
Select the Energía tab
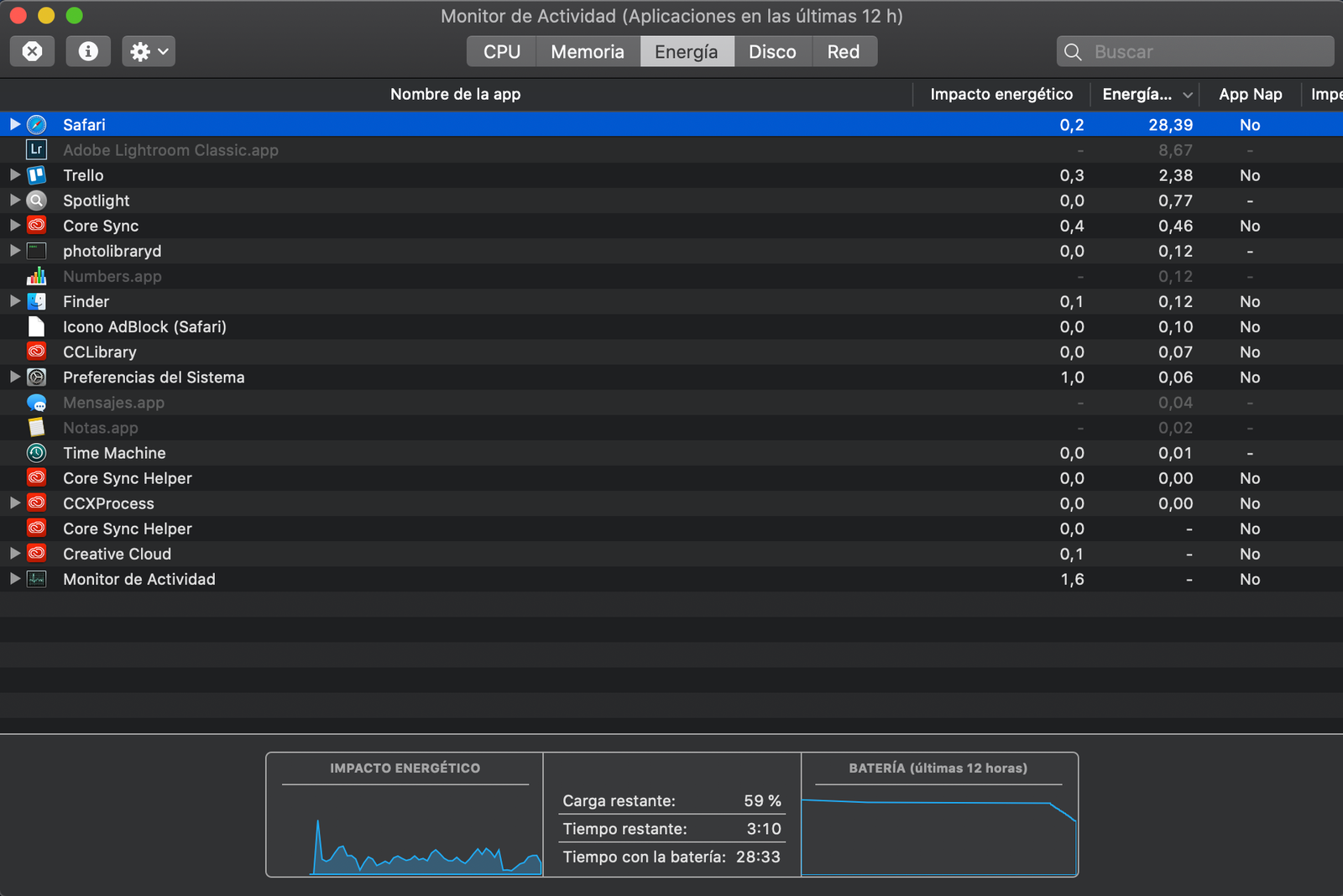click(687, 51)
